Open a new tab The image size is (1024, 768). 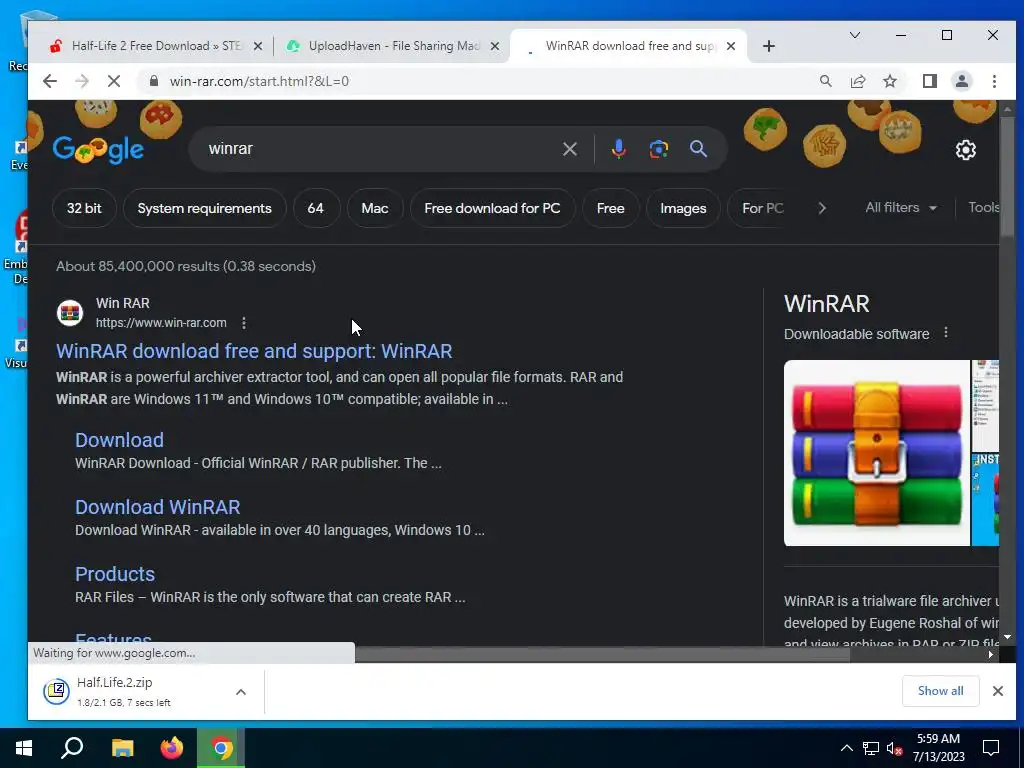point(769,46)
